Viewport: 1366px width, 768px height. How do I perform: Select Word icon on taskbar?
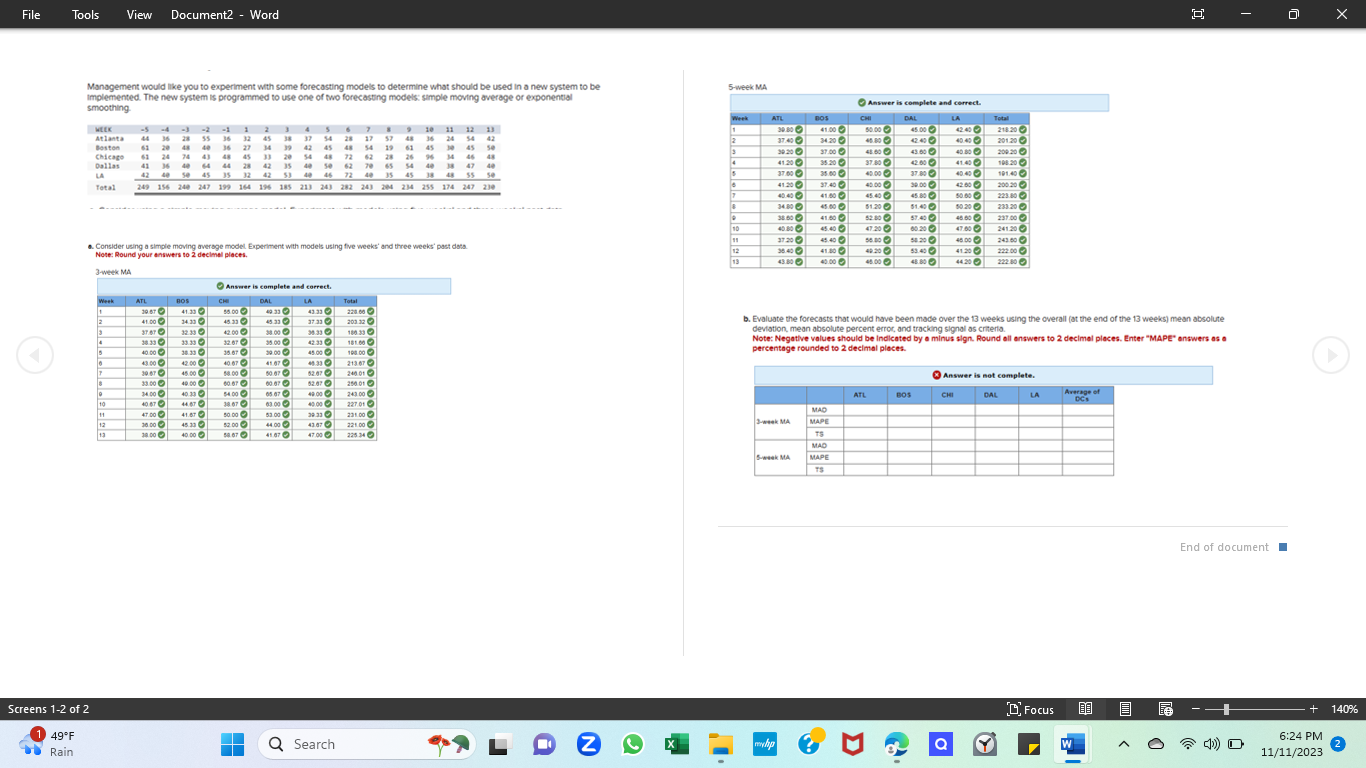(x=1072, y=745)
